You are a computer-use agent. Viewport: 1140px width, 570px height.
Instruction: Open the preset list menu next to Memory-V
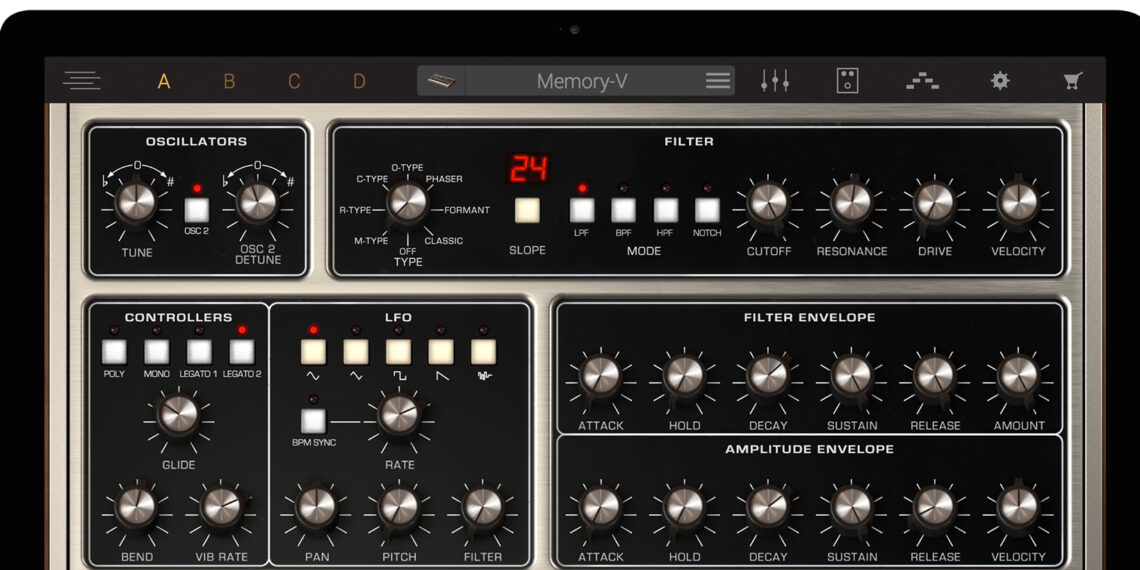coord(718,81)
